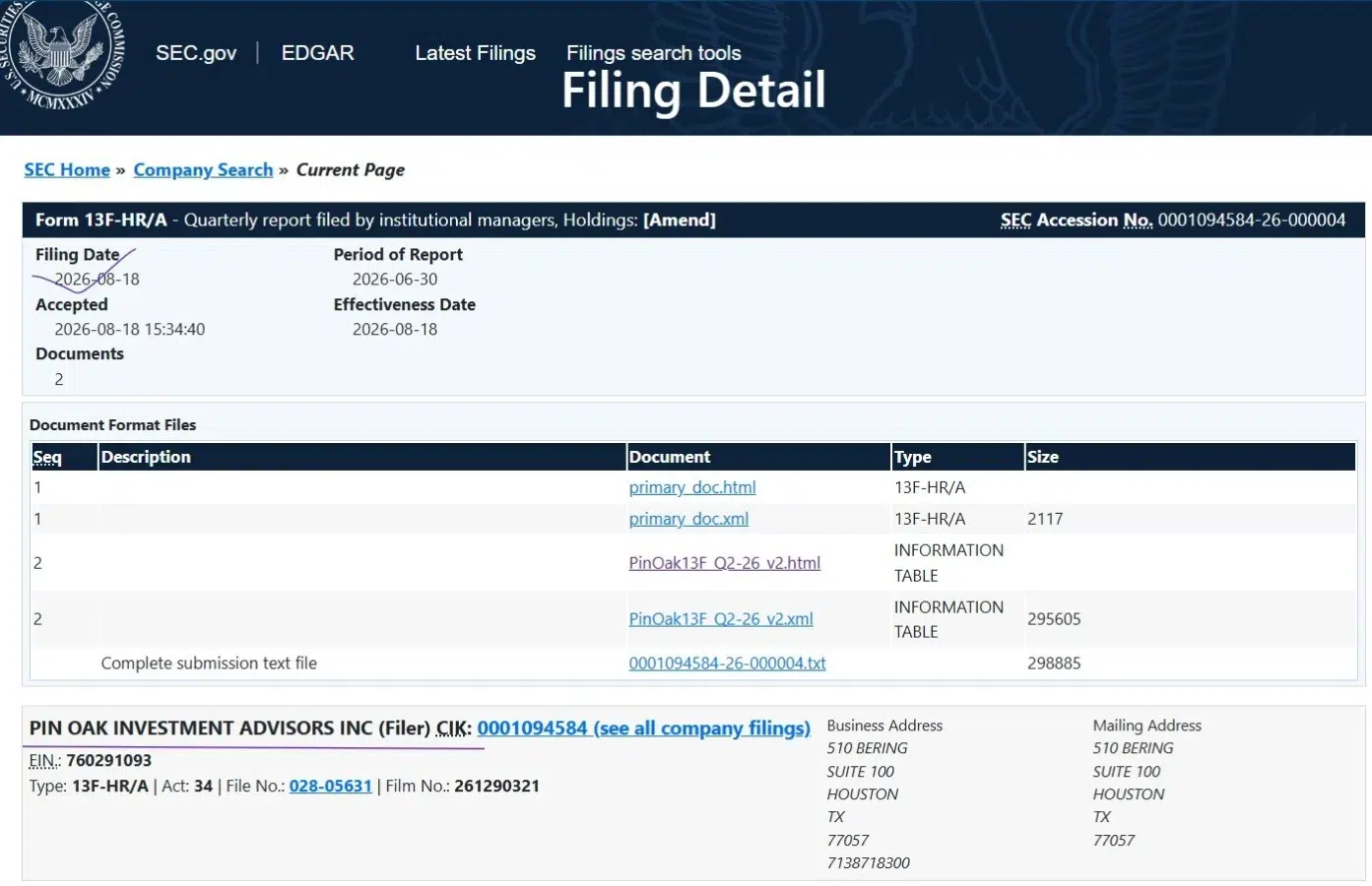Select SEC Accession No. 0001094584-26-000004
The width and height of the screenshot is (1372, 886).
coord(1173,220)
